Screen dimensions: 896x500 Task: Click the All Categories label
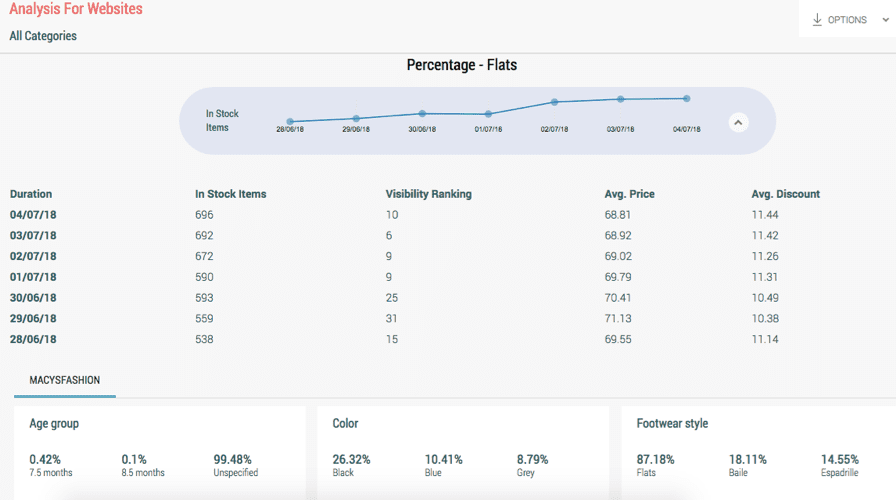click(43, 36)
